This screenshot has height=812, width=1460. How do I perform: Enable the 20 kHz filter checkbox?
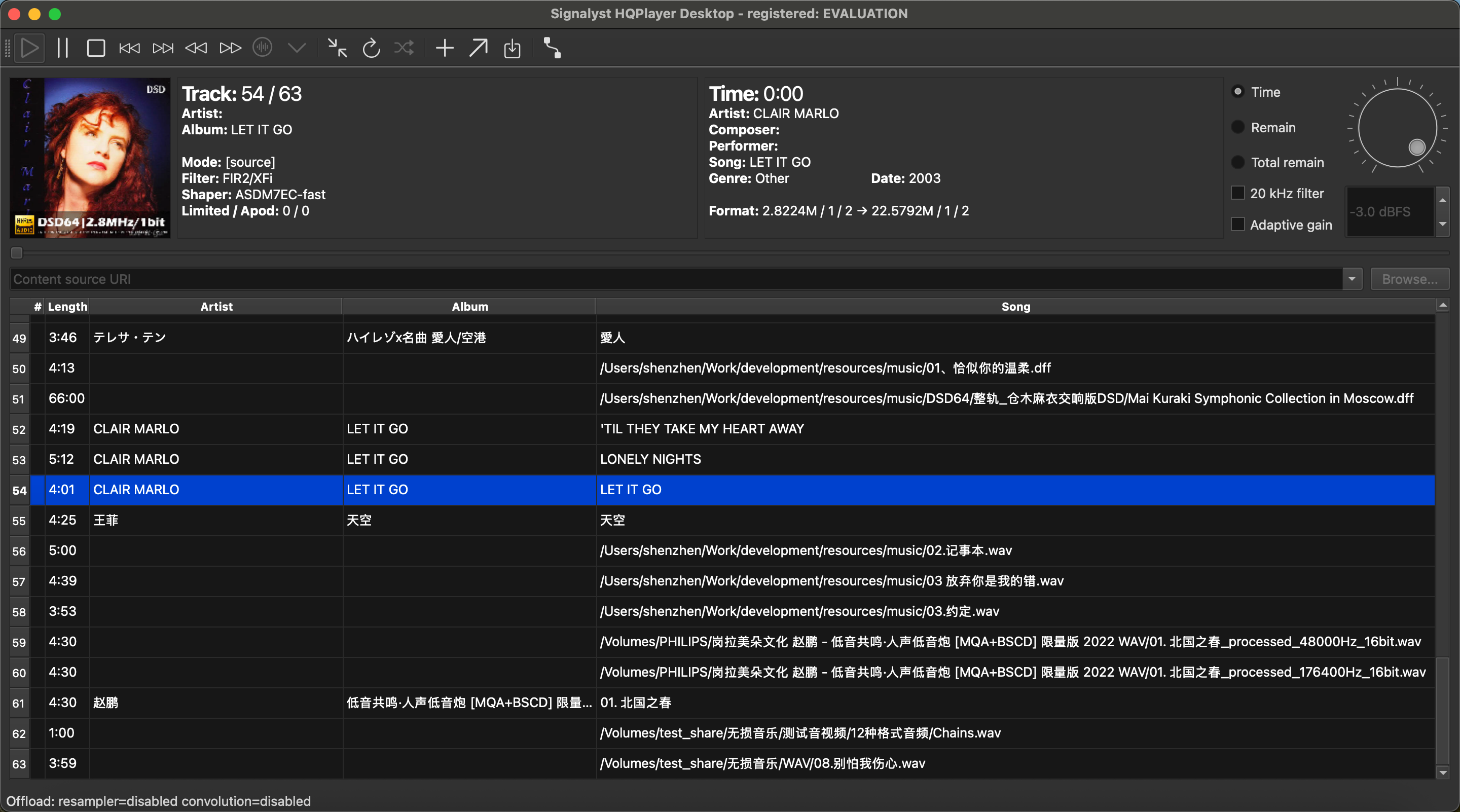(1238, 193)
